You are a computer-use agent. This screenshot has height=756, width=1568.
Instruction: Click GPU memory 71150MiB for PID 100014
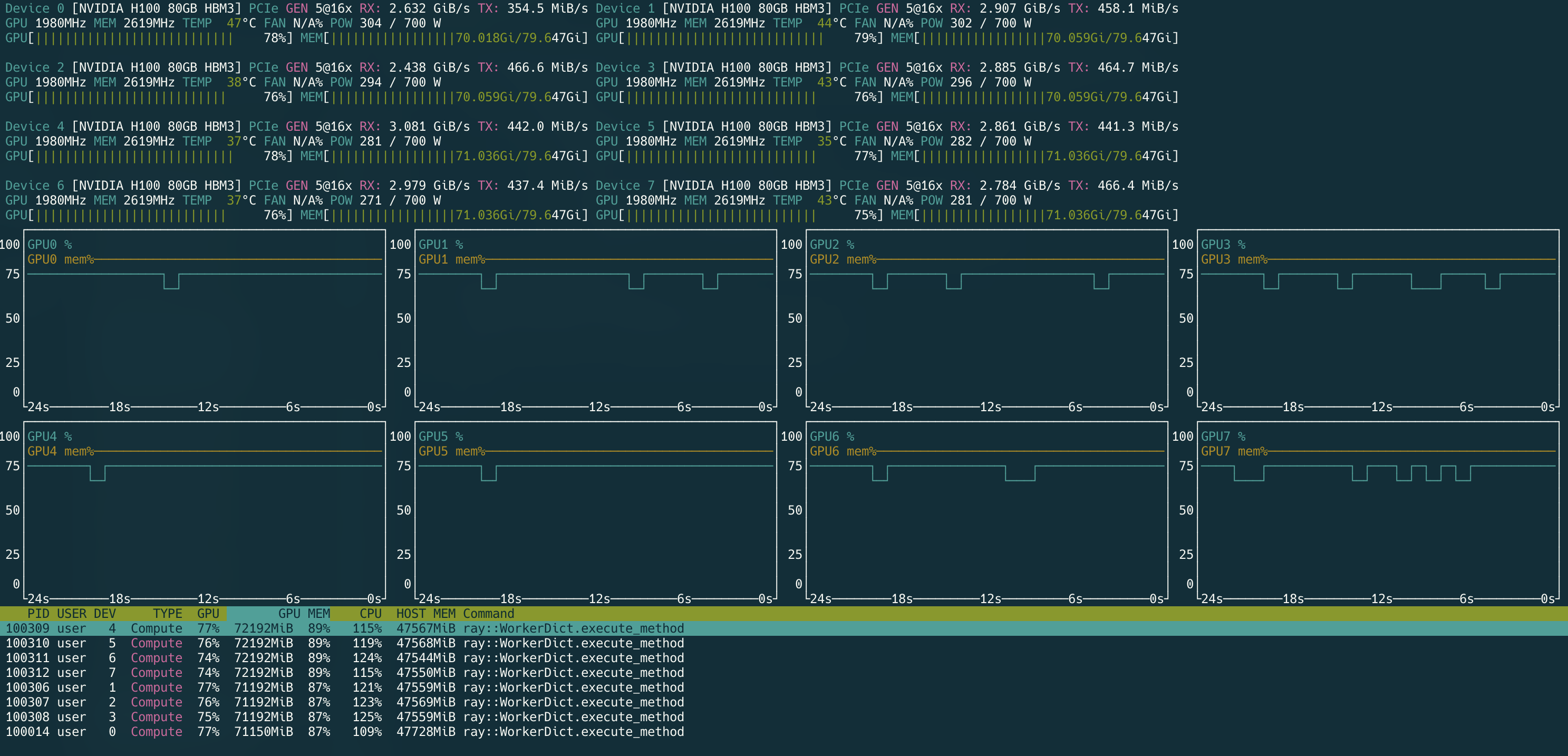264,732
